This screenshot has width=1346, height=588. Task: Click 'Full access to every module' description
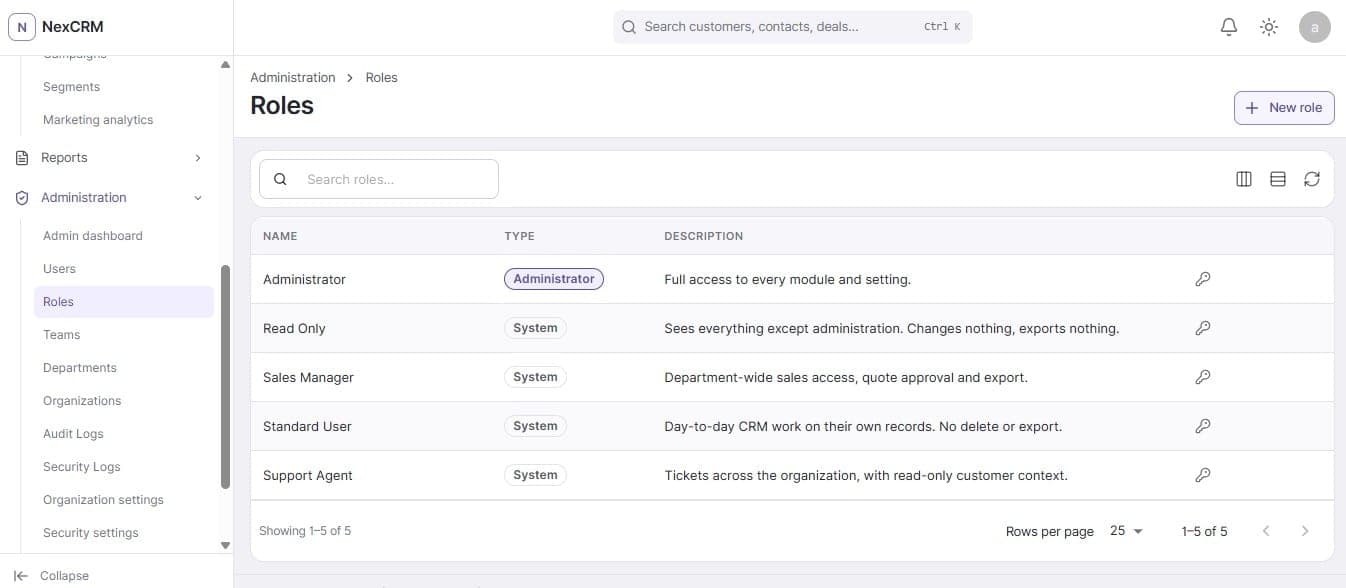pyautogui.click(x=787, y=279)
